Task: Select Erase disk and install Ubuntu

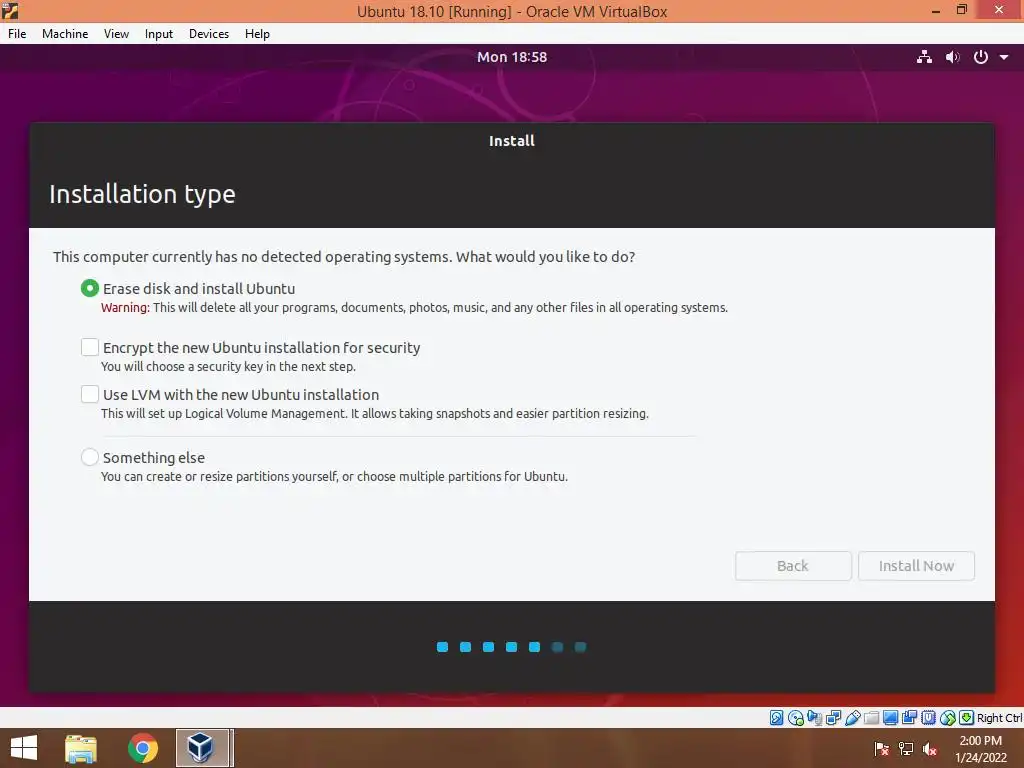Action: pyautogui.click(x=89, y=288)
